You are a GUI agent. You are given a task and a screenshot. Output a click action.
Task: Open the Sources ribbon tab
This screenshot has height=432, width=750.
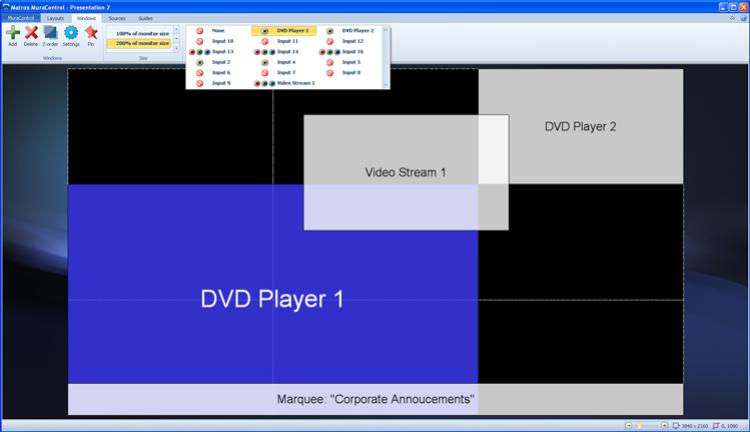point(117,18)
